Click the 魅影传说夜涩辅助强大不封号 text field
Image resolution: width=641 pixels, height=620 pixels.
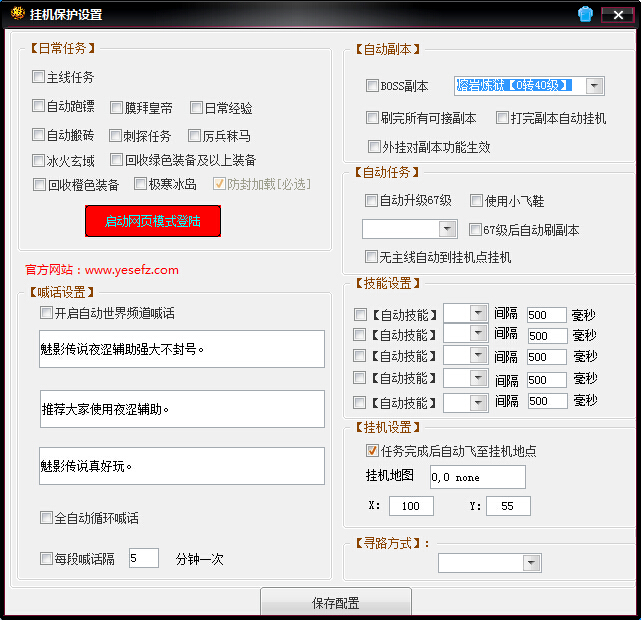[182, 349]
